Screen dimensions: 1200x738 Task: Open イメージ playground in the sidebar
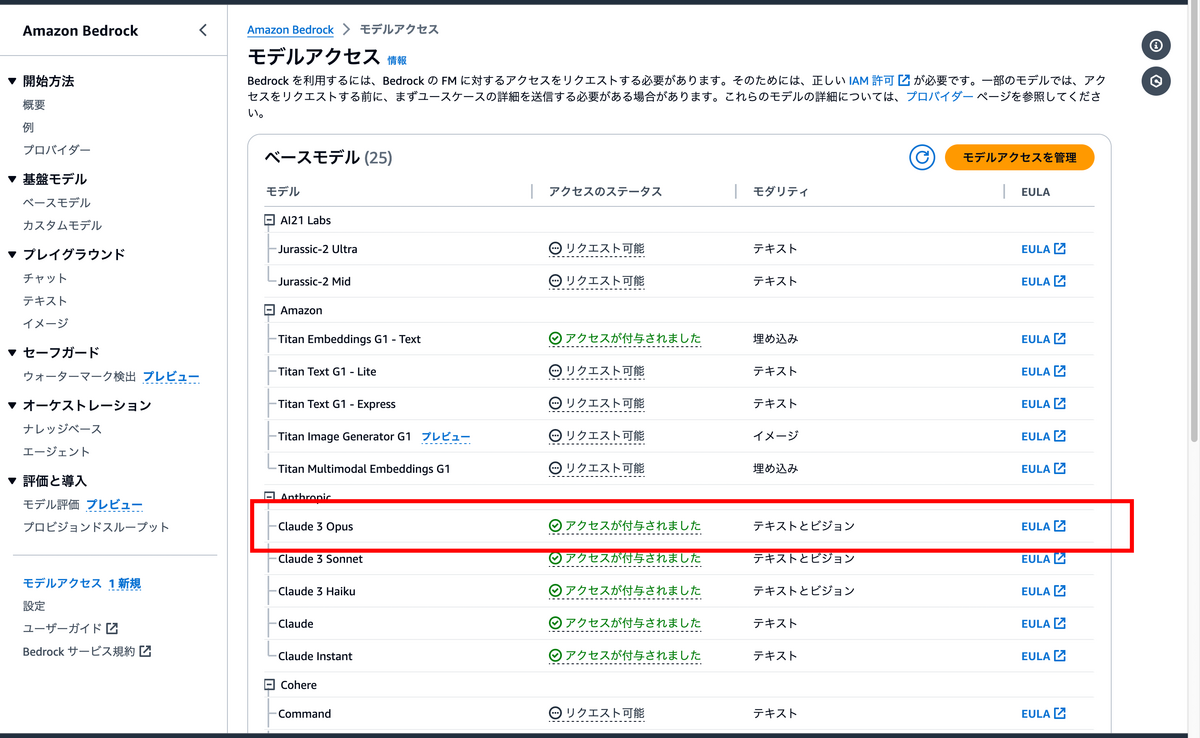coord(45,323)
